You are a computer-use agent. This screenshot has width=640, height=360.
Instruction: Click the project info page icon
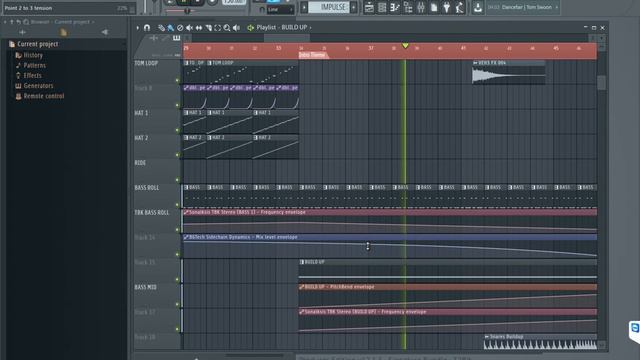pyautogui.click(x=434, y=7)
